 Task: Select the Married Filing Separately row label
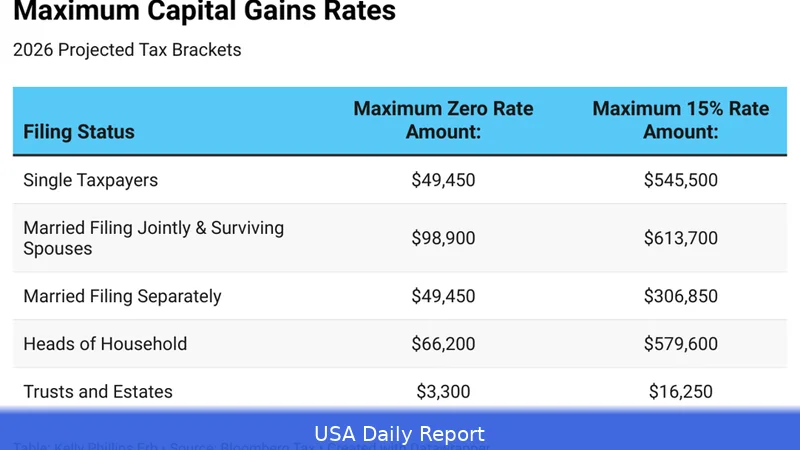[122, 296]
